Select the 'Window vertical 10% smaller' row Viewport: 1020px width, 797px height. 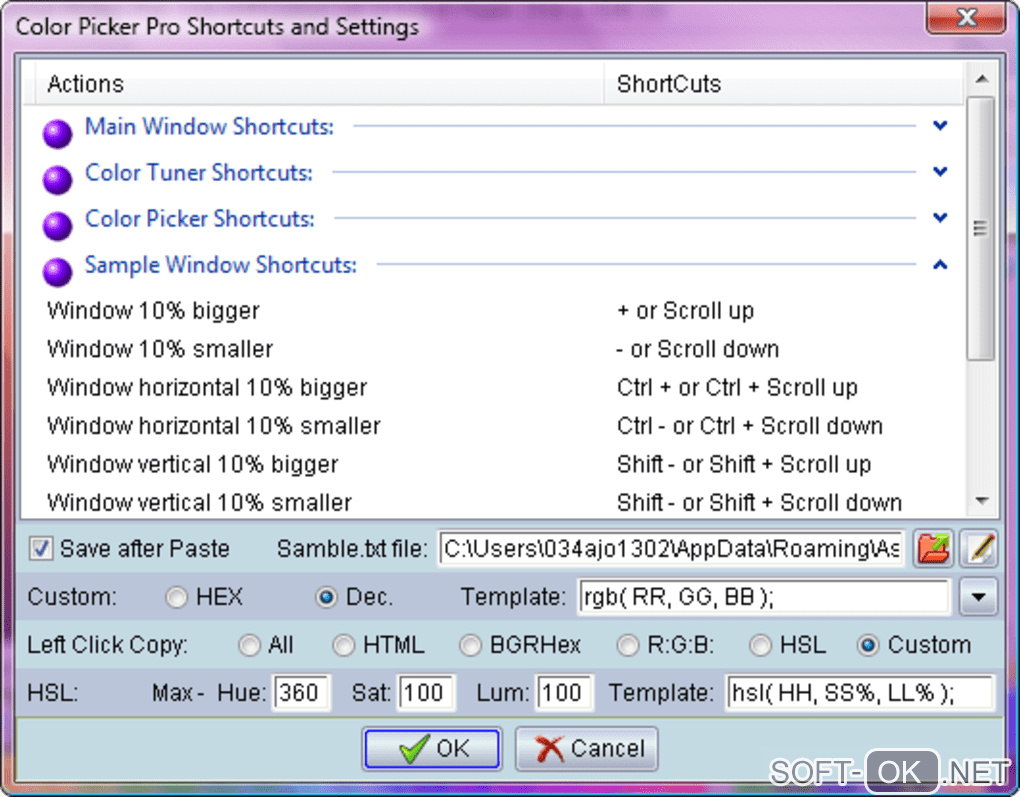(x=493, y=502)
